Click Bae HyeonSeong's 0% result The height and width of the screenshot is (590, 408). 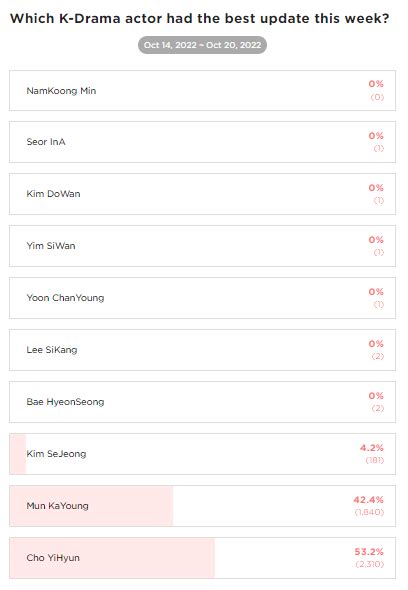pyautogui.click(x=376, y=396)
